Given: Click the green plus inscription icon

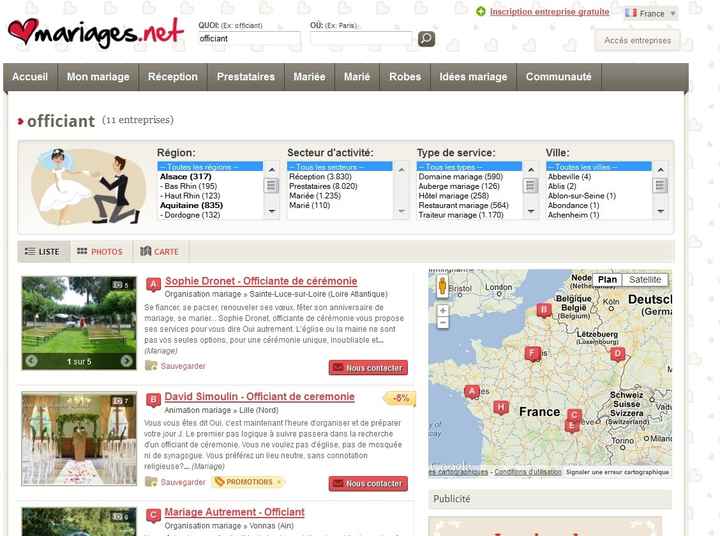Looking at the screenshot, I should (480, 12).
